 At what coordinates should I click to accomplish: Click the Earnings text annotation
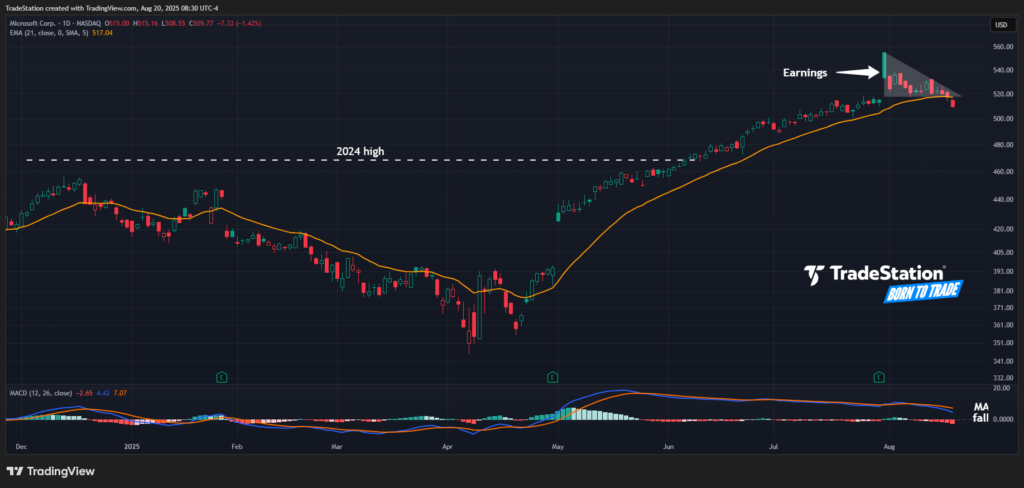807,73
